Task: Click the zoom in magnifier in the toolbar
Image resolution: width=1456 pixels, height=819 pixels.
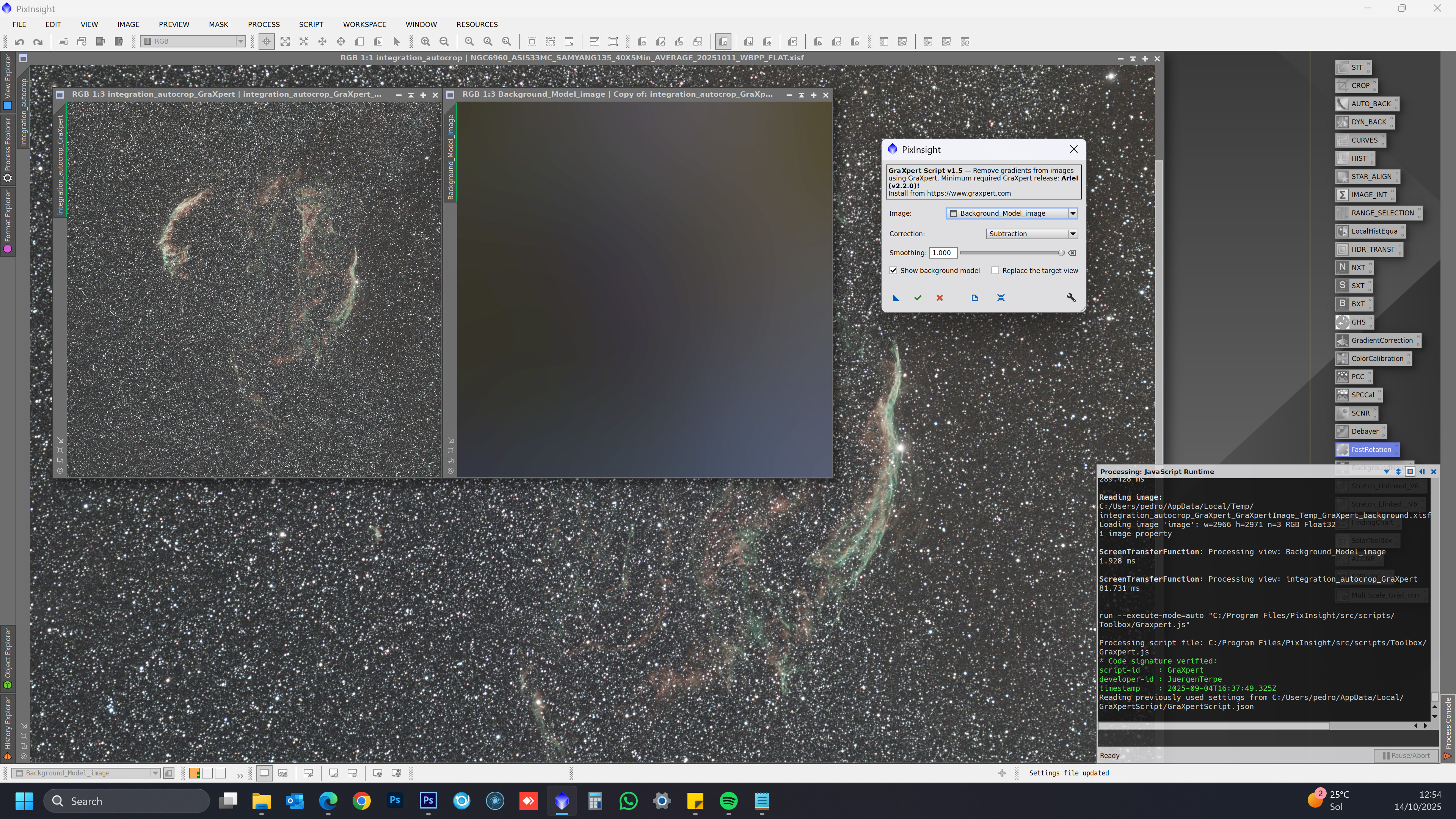Action: tap(425, 41)
